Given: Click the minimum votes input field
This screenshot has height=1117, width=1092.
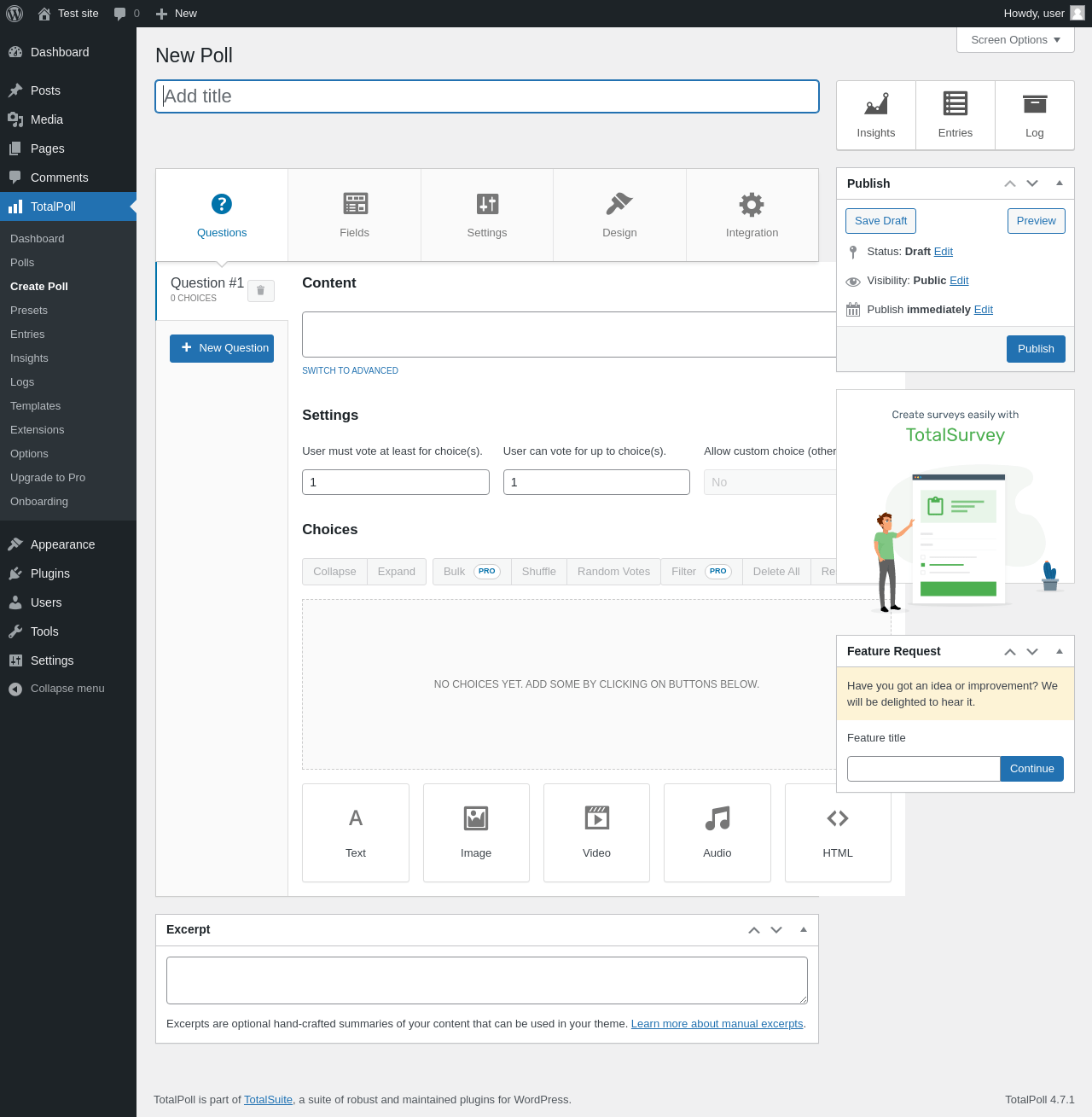Looking at the screenshot, I should 396,482.
